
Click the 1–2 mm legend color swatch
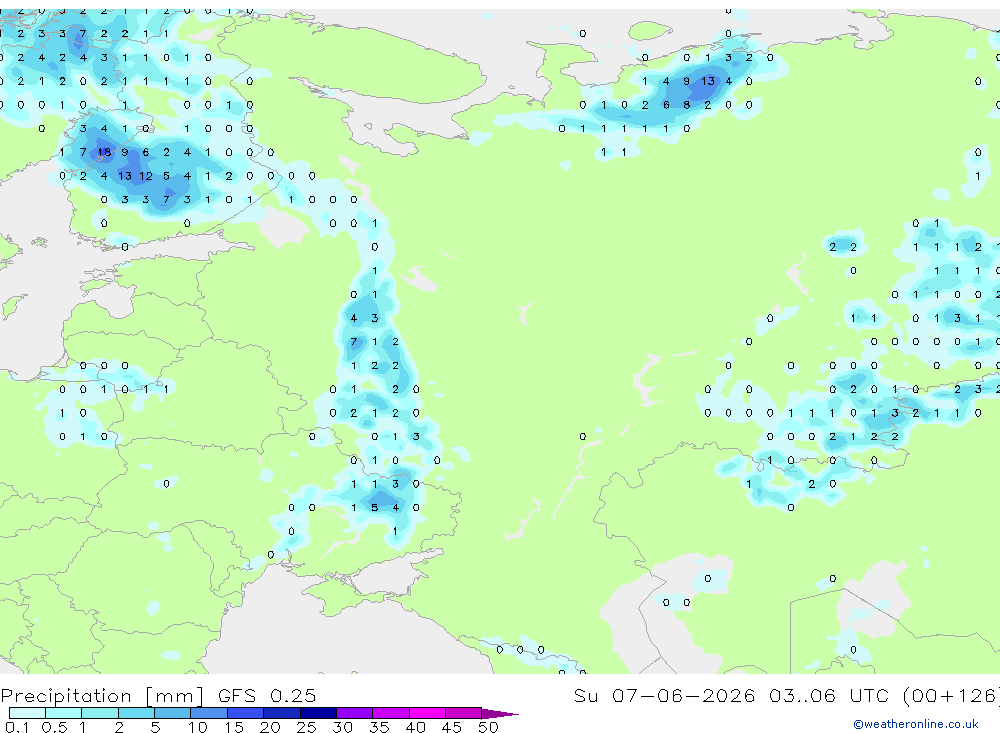99,713
